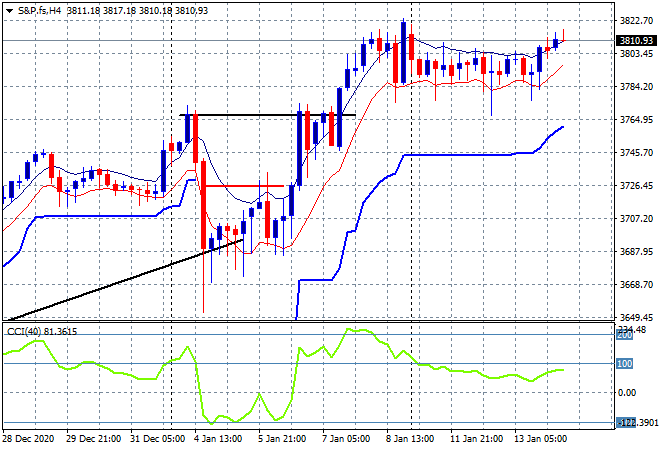Click the 3726.45 price axis label
The image size is (660, 450).
click(x=636, y=185)
